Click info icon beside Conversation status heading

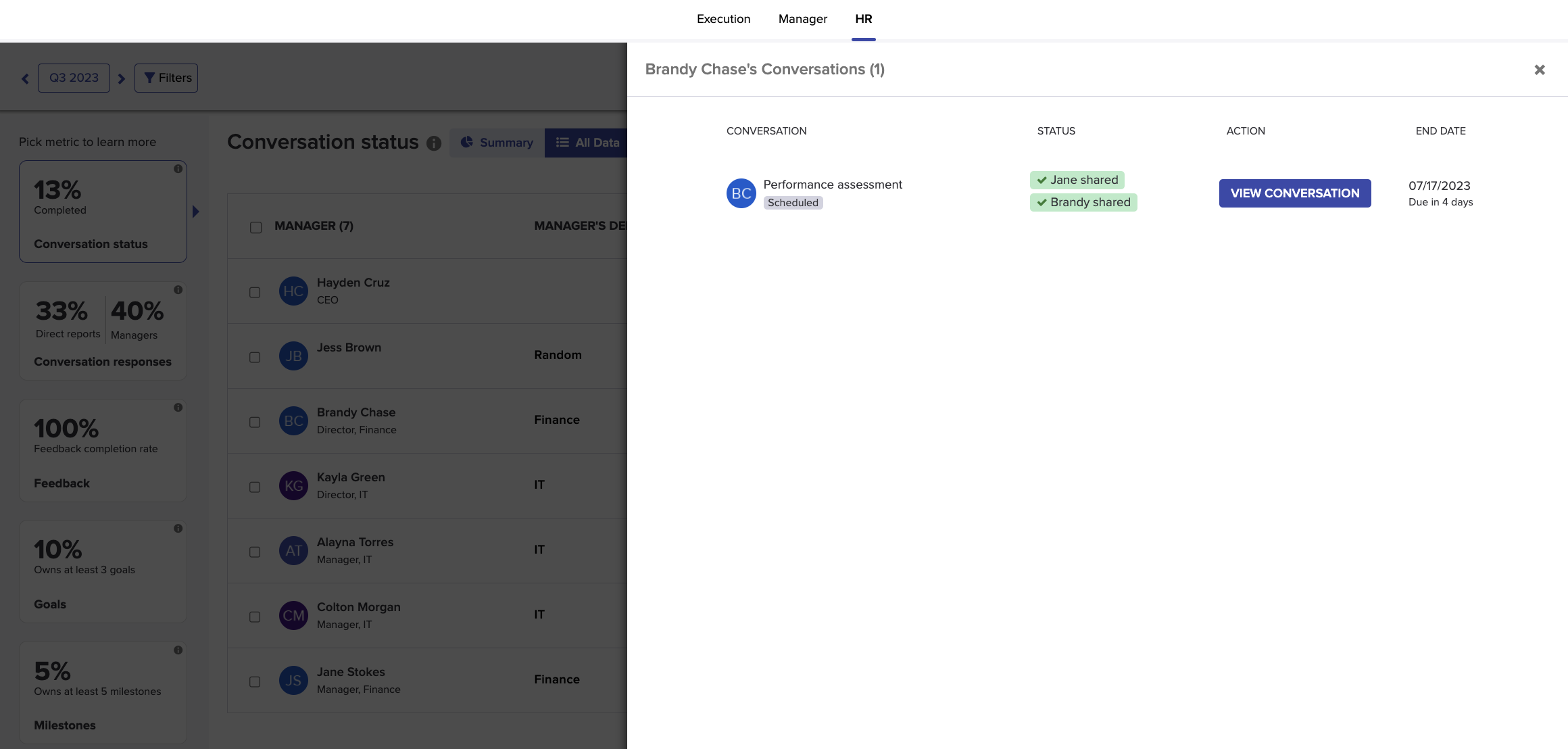tap(434, 143)
